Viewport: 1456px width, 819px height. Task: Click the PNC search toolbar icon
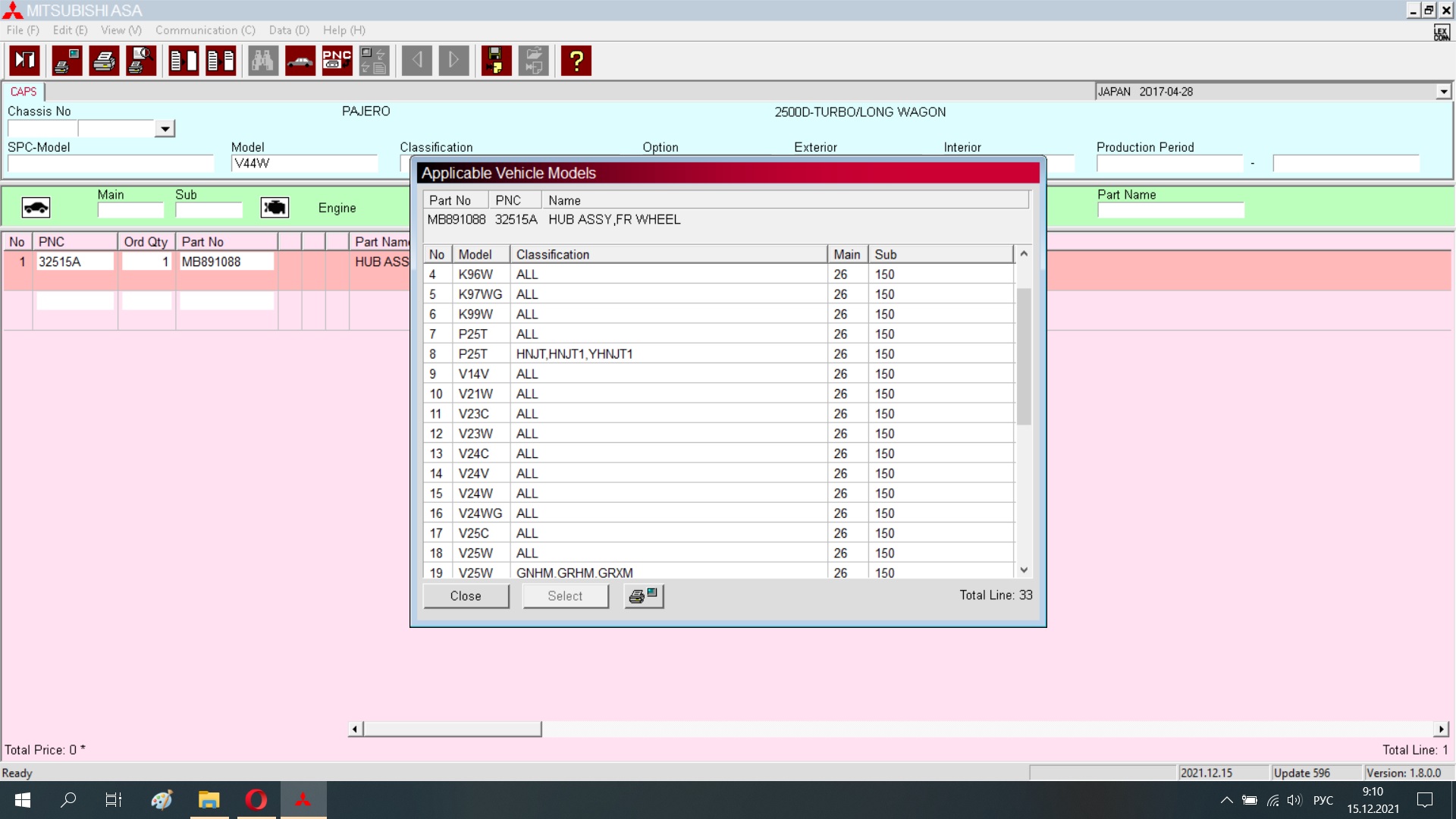337,61
